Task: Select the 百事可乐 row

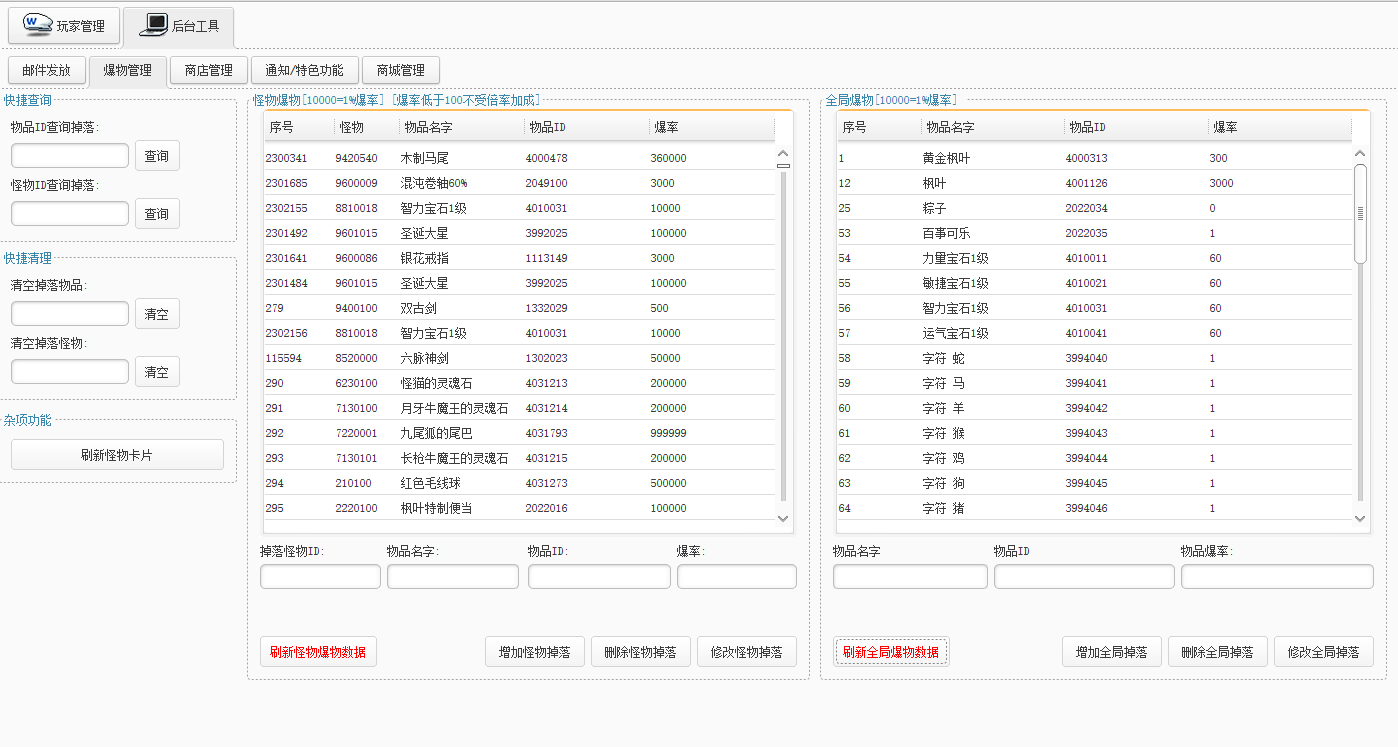Action: tap(1094, 233)
